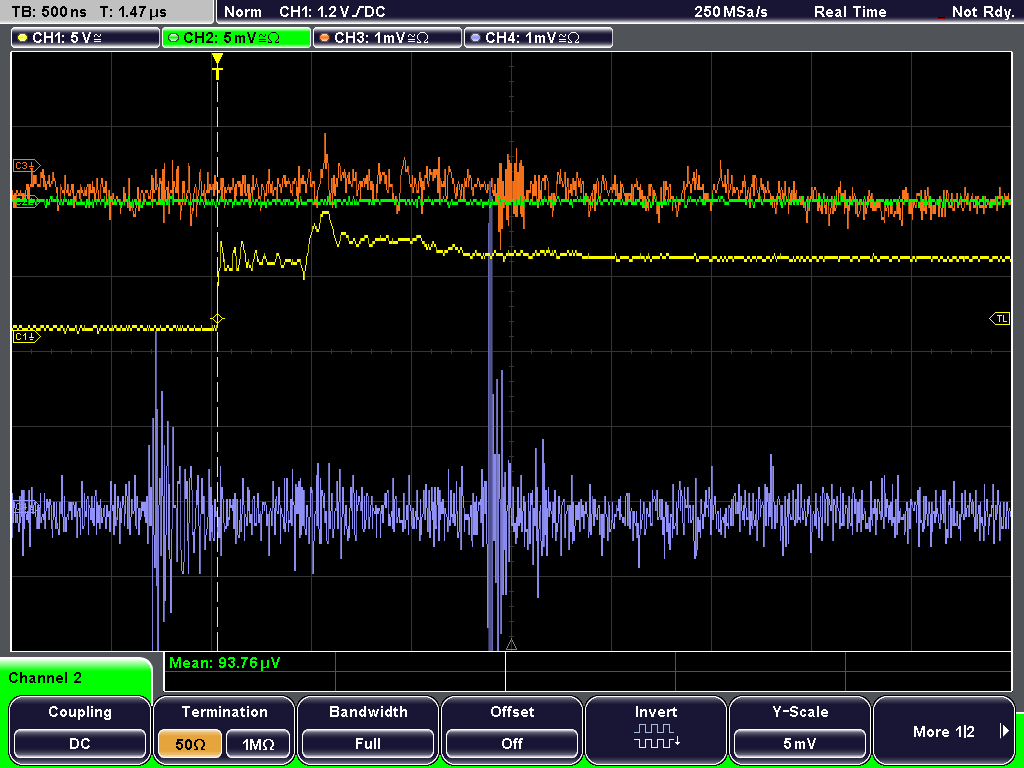Click the yellow trigger position T marker
Screen dimensions: 1024x768
[217, 66]
